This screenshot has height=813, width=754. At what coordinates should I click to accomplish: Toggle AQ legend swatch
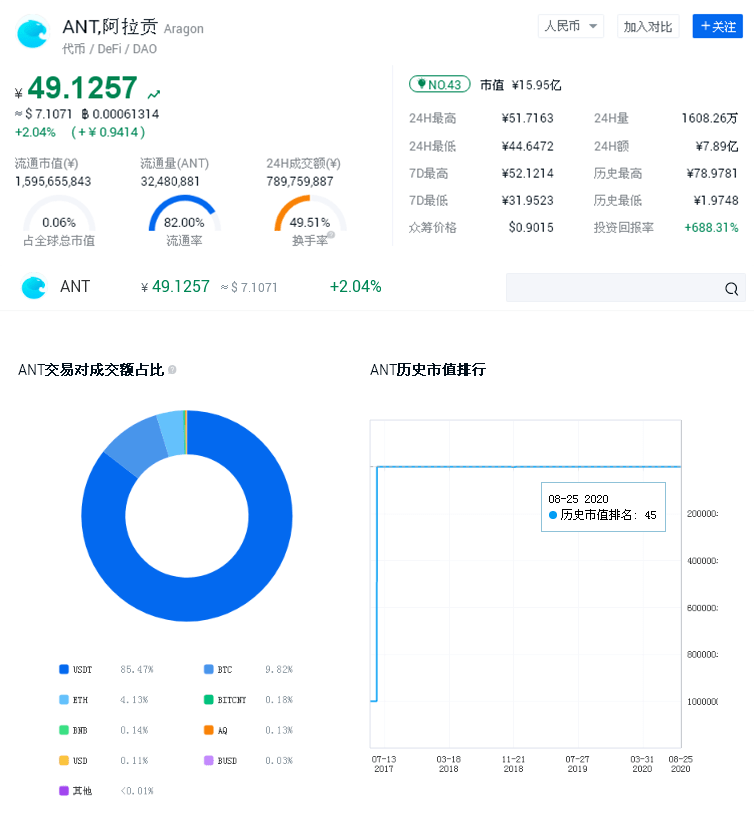[x=208, y=730]
